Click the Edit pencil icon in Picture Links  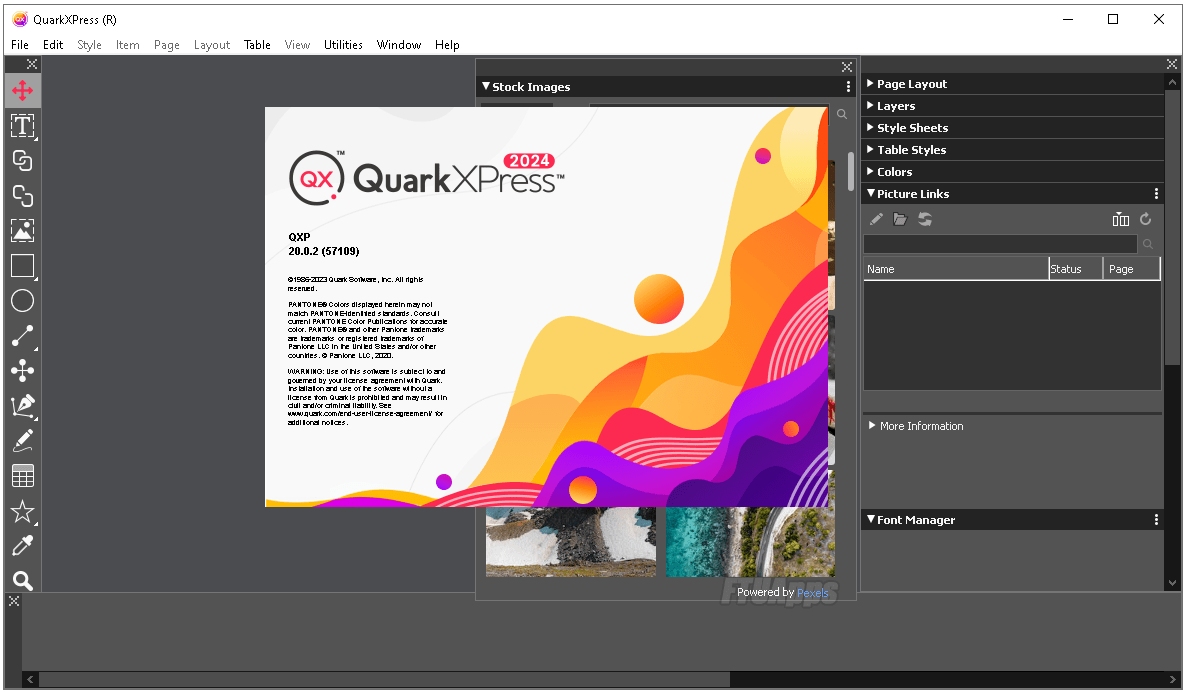[x=876, y=219]
